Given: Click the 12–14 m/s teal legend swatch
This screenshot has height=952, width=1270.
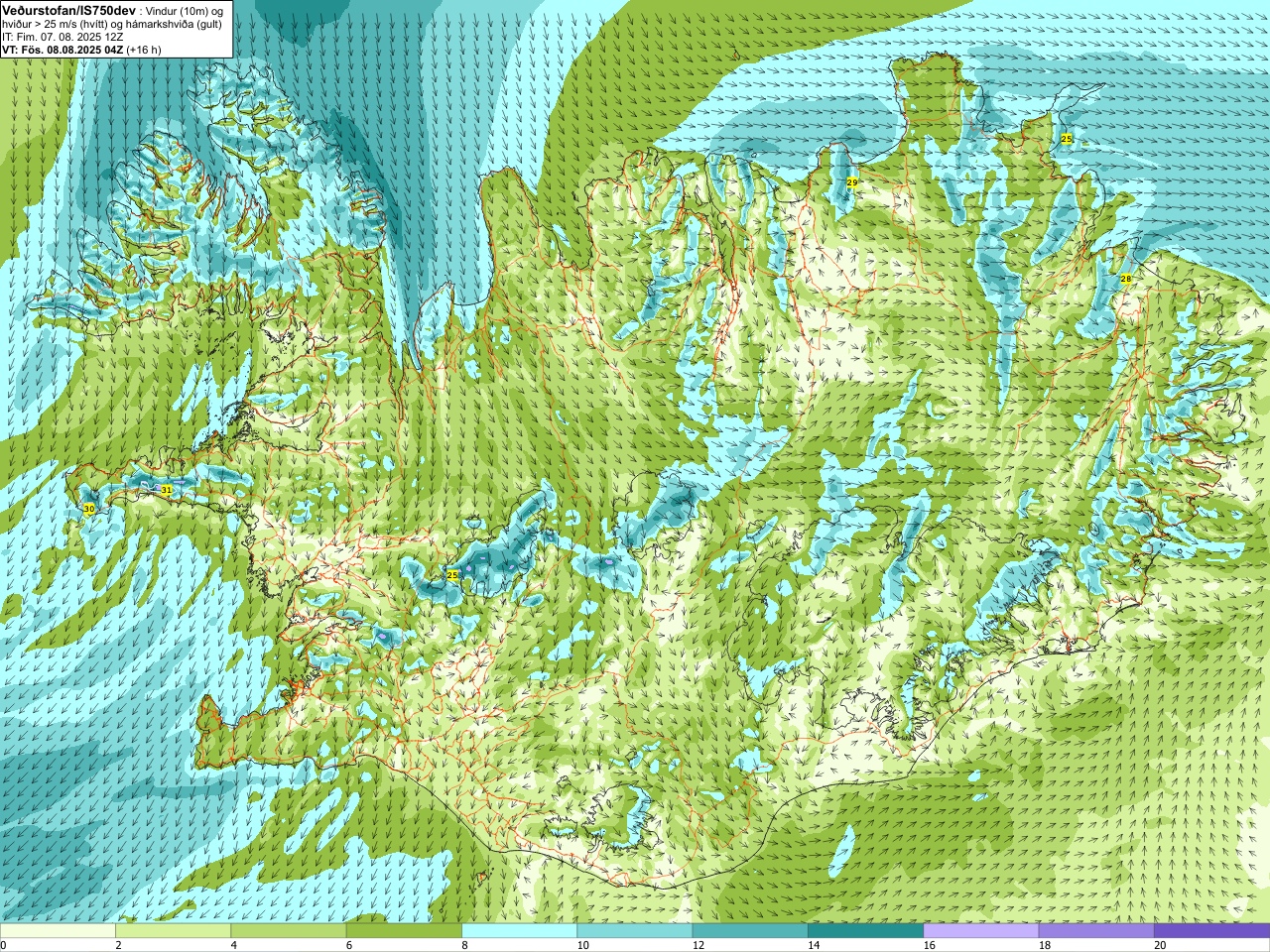Looking at the screenshot, I should [x=749, y=931].
